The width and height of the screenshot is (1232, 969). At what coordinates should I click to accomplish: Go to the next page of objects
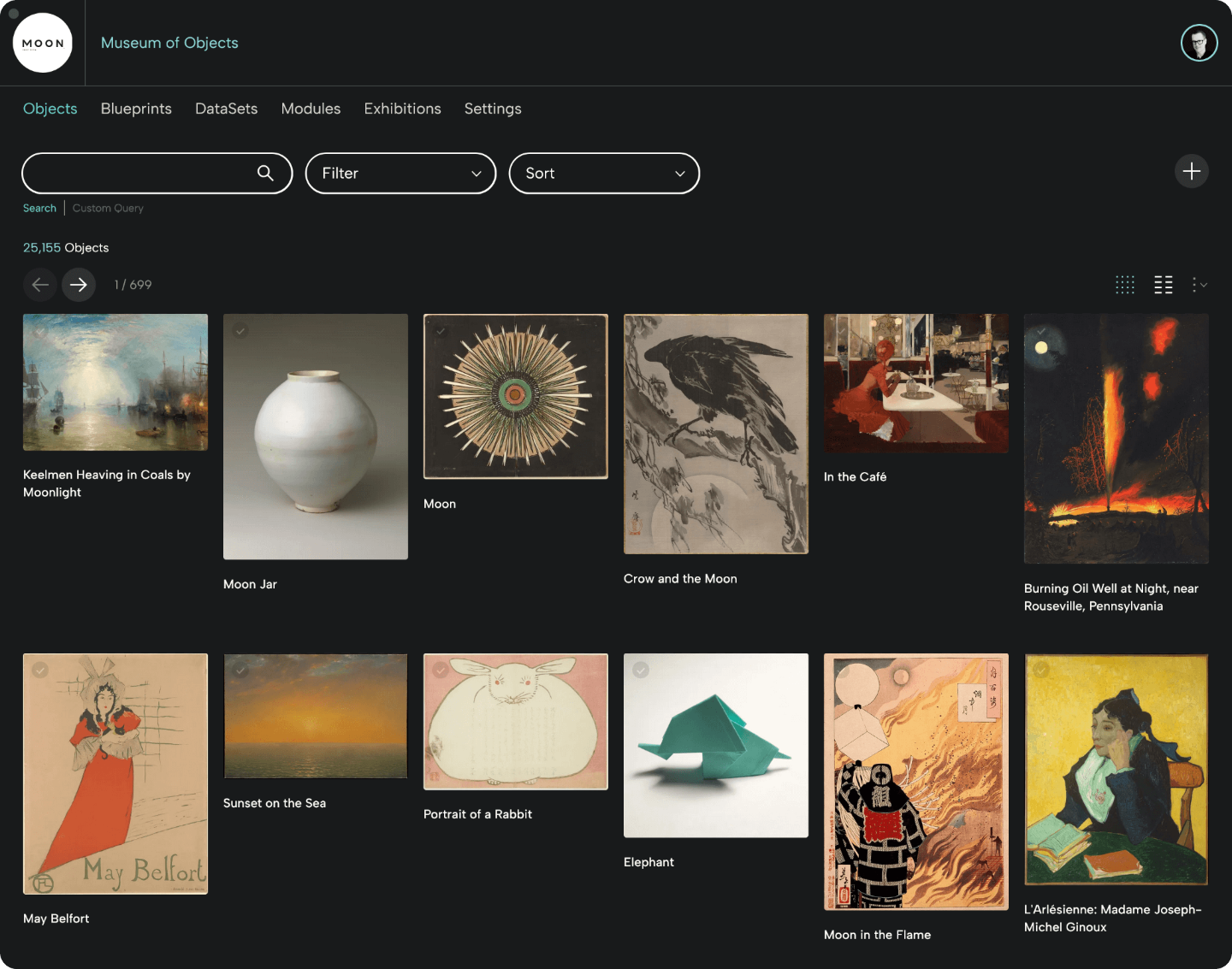coord(79,285)
